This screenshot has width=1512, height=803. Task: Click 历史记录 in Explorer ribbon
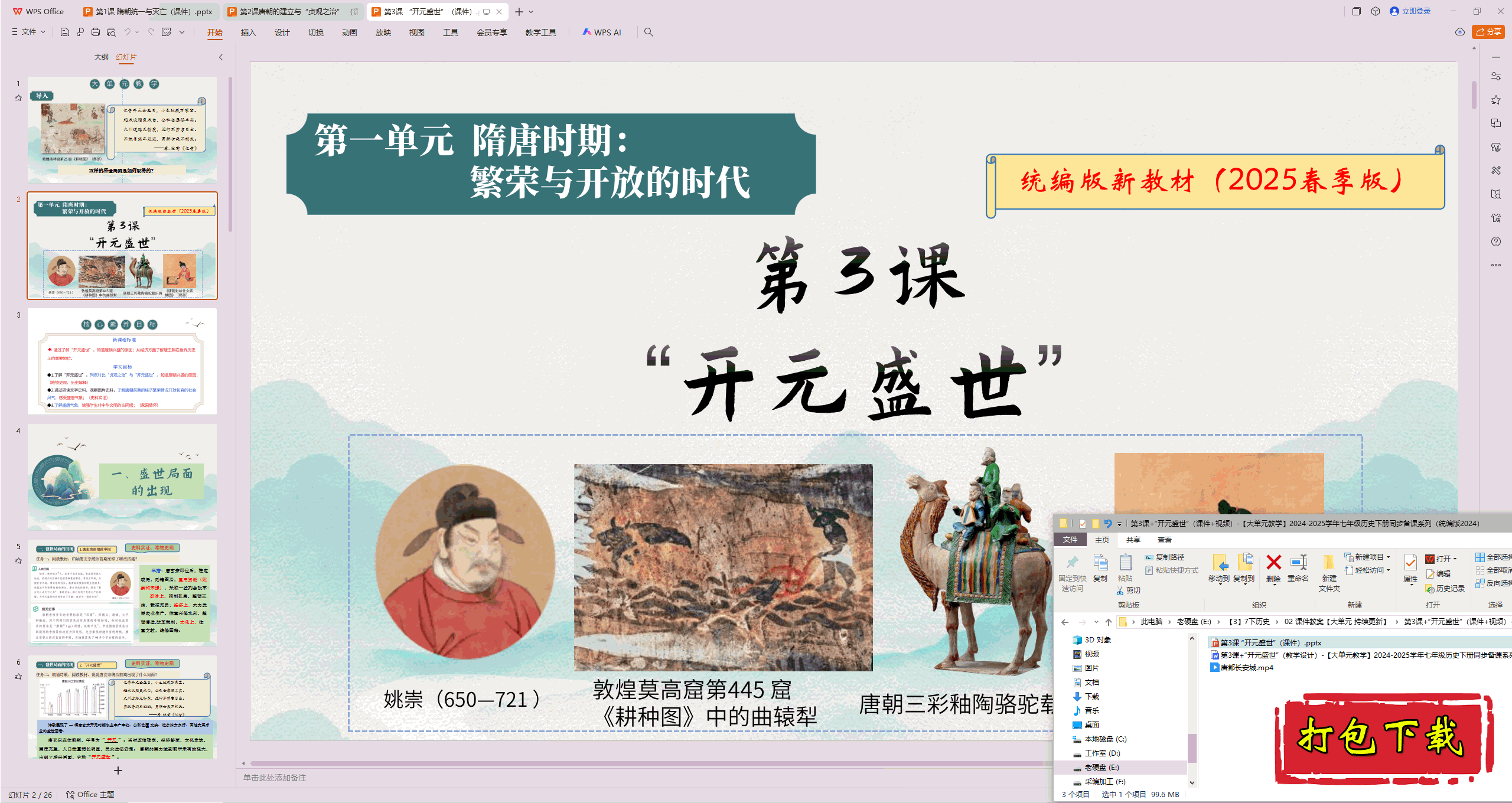1445,589
